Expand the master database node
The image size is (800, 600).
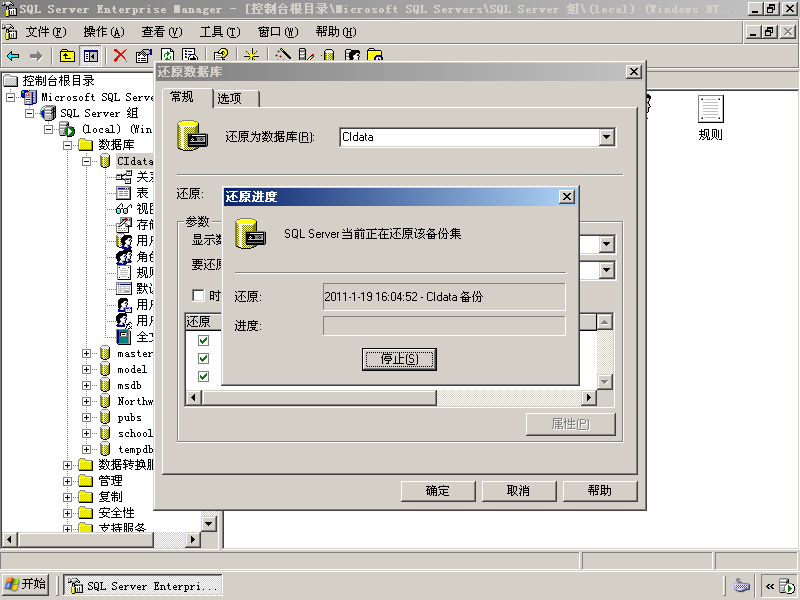(x=86, y=353)
